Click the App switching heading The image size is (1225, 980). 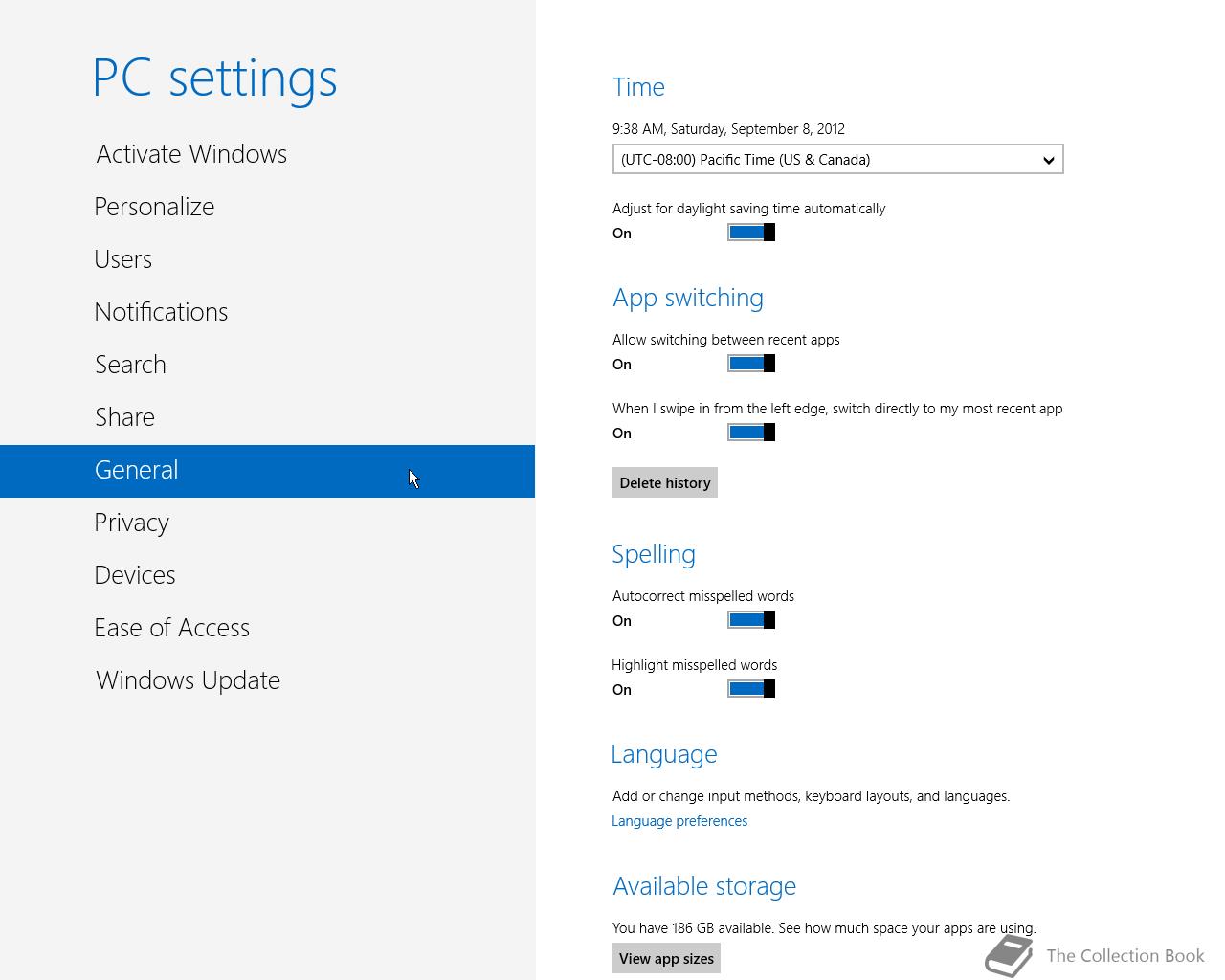pyautogui.click(x=688, y=298)
